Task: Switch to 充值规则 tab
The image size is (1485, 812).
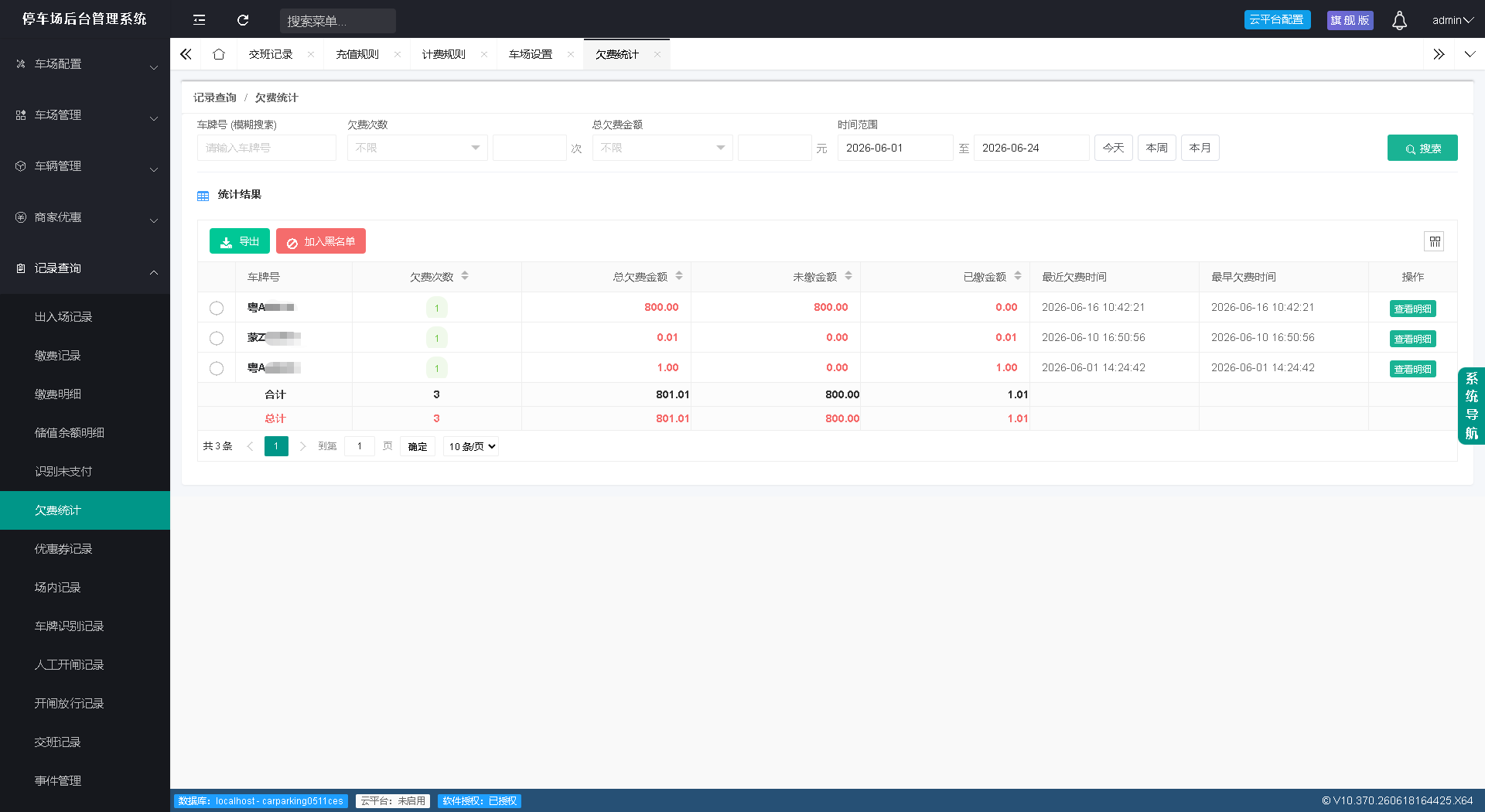Action: [x=357, y=54]
